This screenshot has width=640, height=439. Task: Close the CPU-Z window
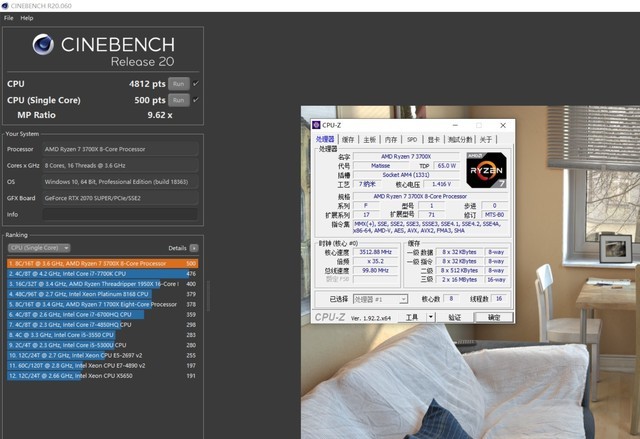(x=503, y=125)
